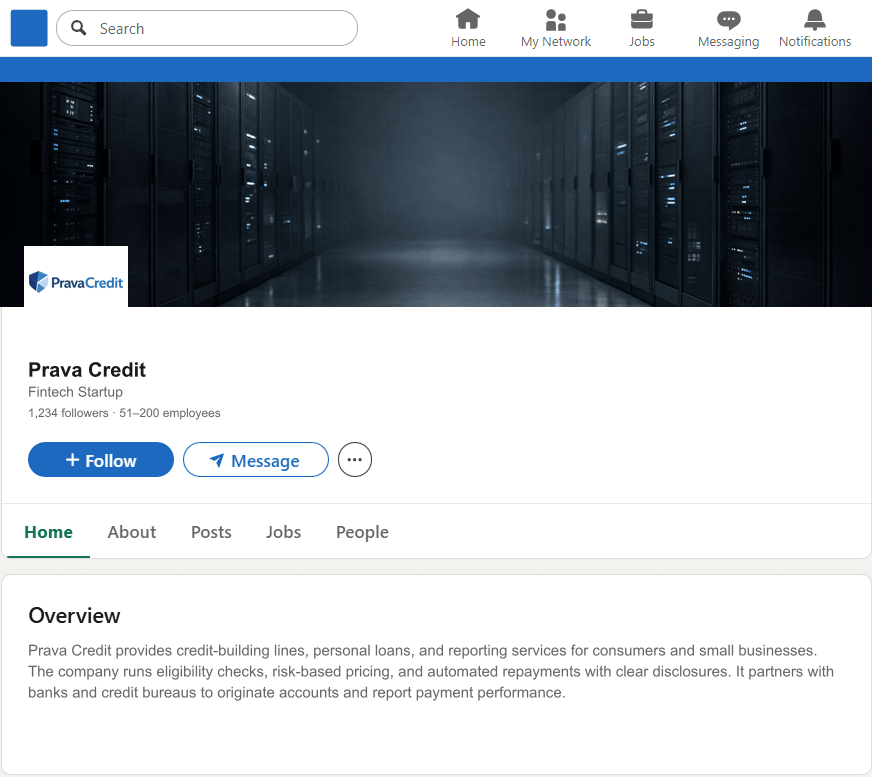The width and height of the screenshot is (872, 777).
Task: Open the three-dot more options menu
Action: pos(355,459)
